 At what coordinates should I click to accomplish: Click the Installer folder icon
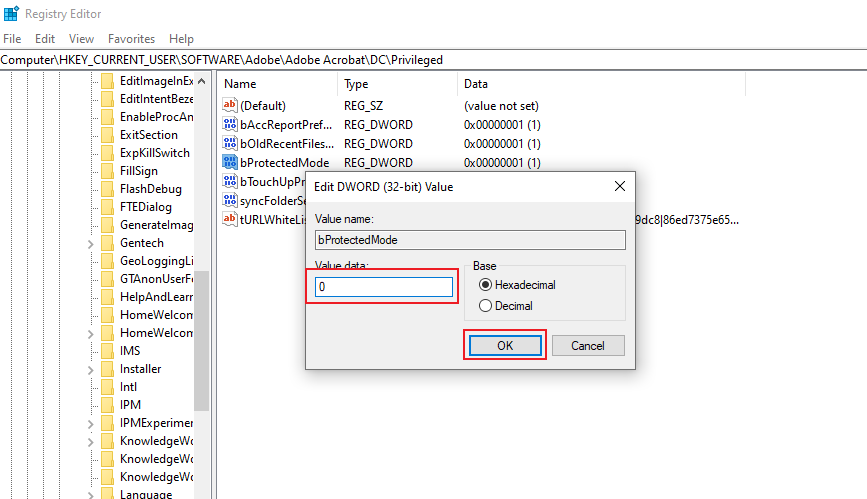click(107, 369)
